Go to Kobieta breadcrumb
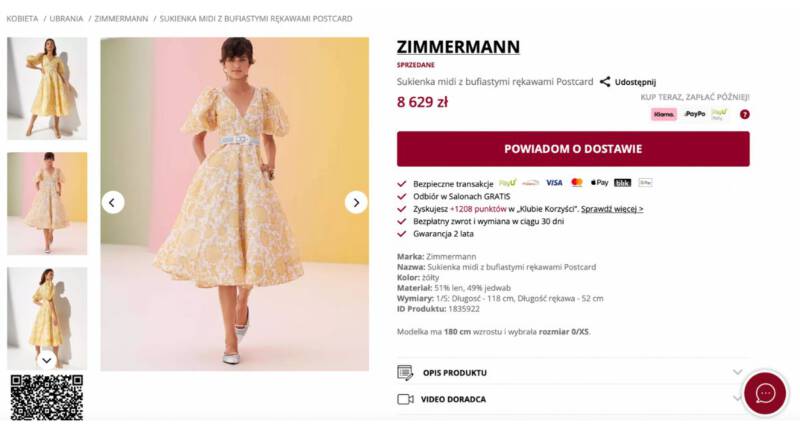This screenshot has width=800, height=427. click(x=23, y=18)
